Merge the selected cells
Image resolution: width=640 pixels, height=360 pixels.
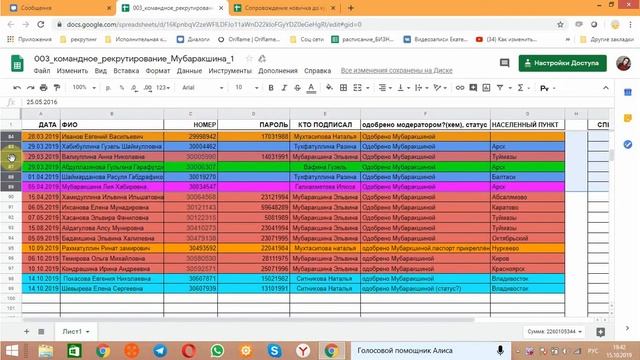tap(357, 88)
